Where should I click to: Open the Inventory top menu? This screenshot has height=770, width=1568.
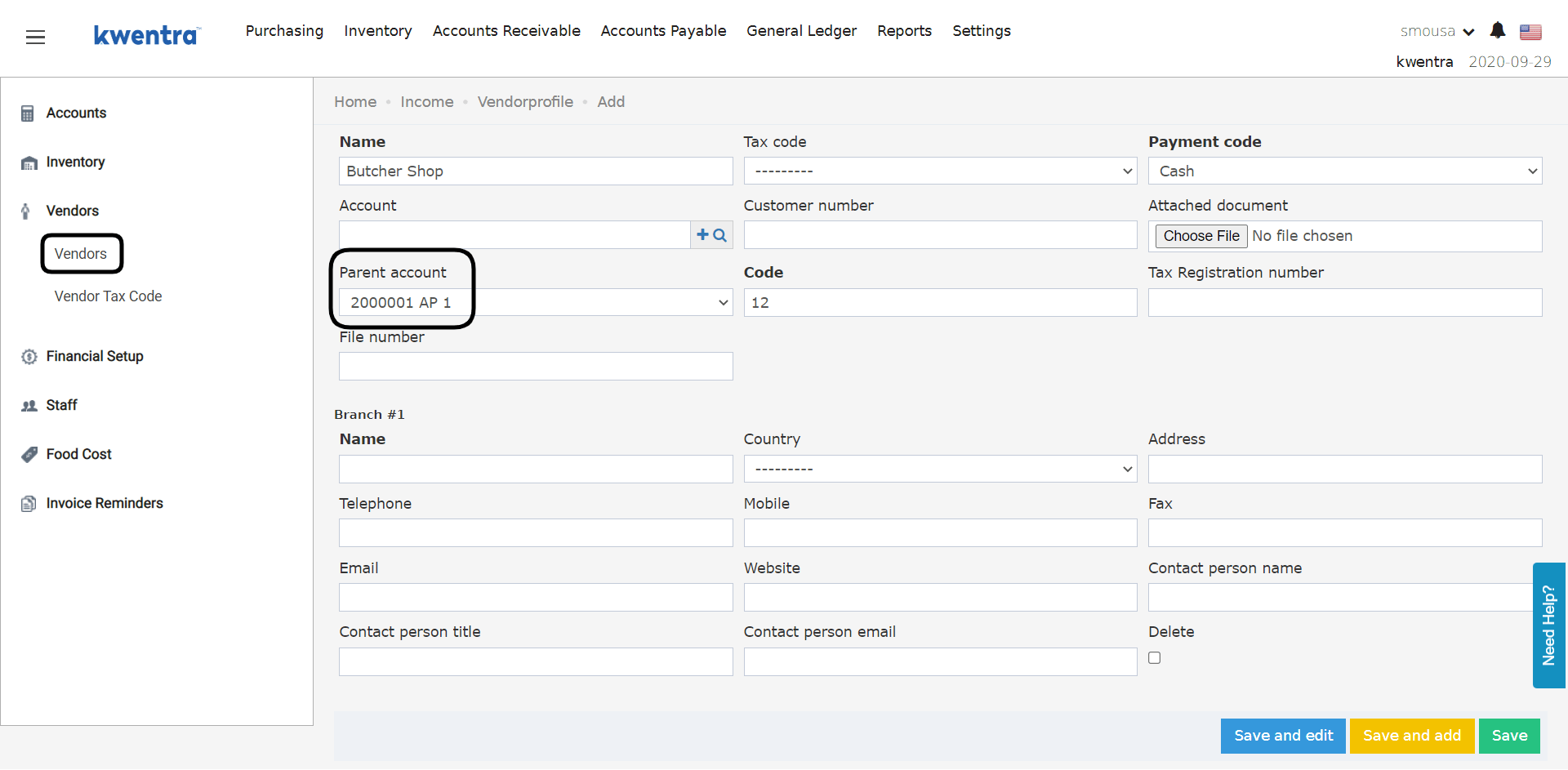pos(377,31)
